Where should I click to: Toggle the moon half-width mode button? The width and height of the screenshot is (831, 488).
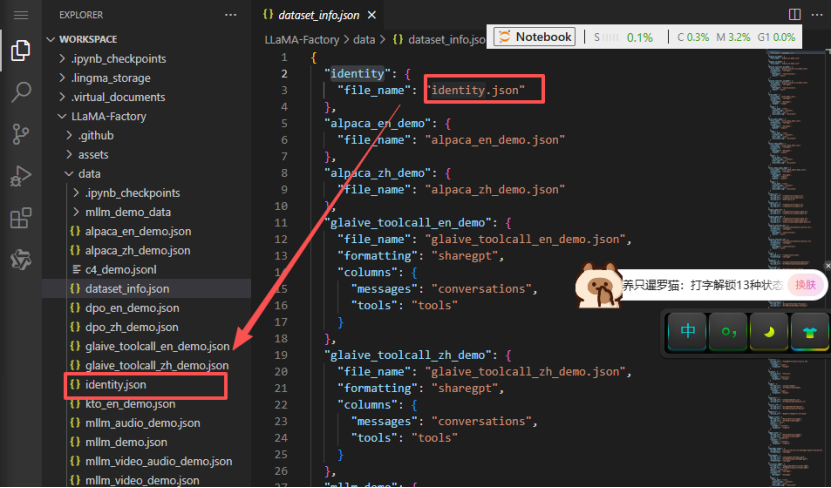coord(769,331)
